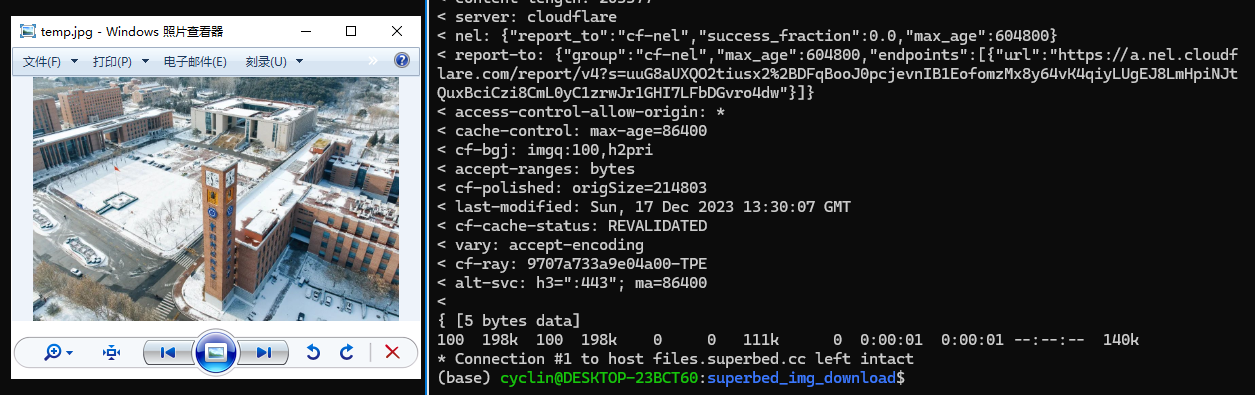Viewport: 1255px width, 395px height.
Task: Open the 电子邮件(E) toolbar item
Action: click(195, 62)
